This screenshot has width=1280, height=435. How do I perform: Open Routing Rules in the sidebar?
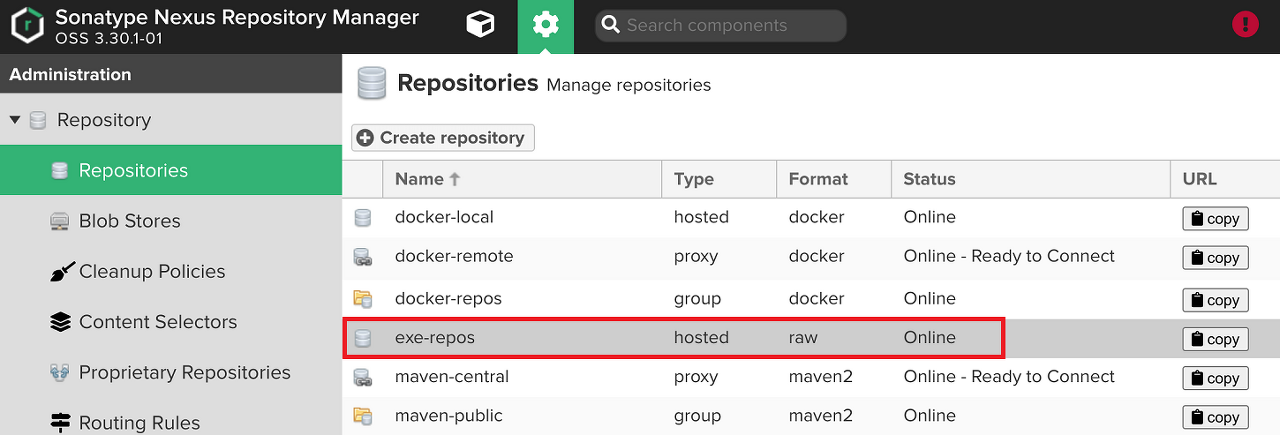coord(171,422)
